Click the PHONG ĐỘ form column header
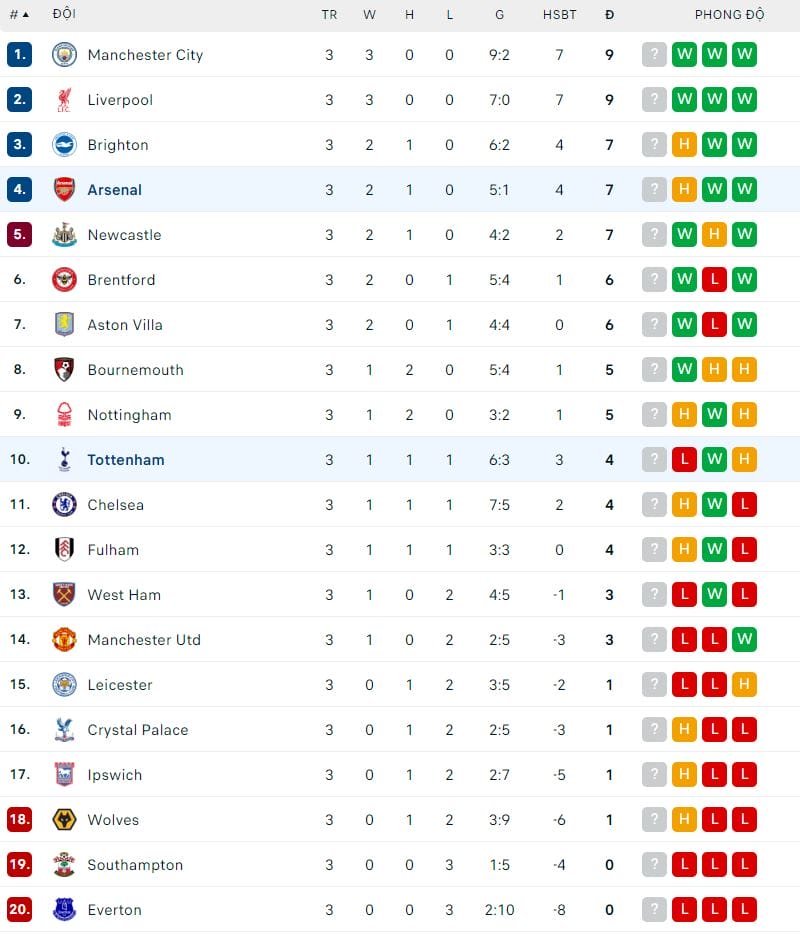The image size is (800, 935). pos(729,15)
